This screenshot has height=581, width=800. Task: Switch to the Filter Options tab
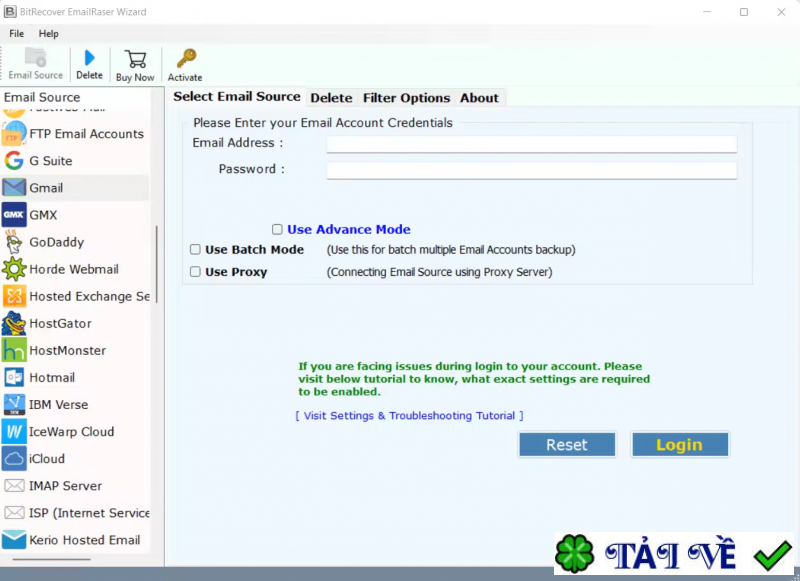[406, 97]
